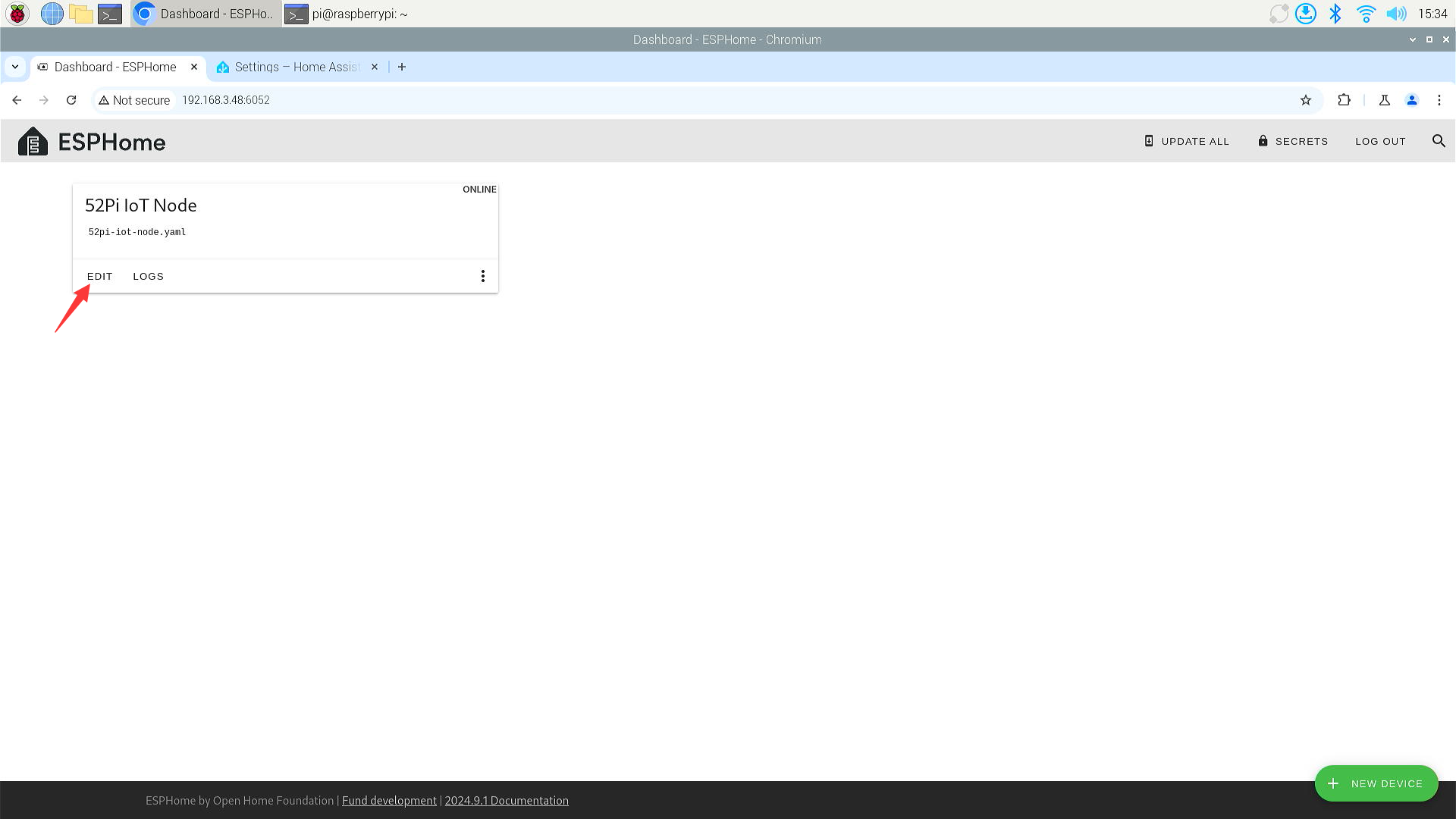The height and width of the screenshot is (819, 1456).
Task: Switch to Dashboard - ESPHome taskbar window
Action: (x=206, y=14)
